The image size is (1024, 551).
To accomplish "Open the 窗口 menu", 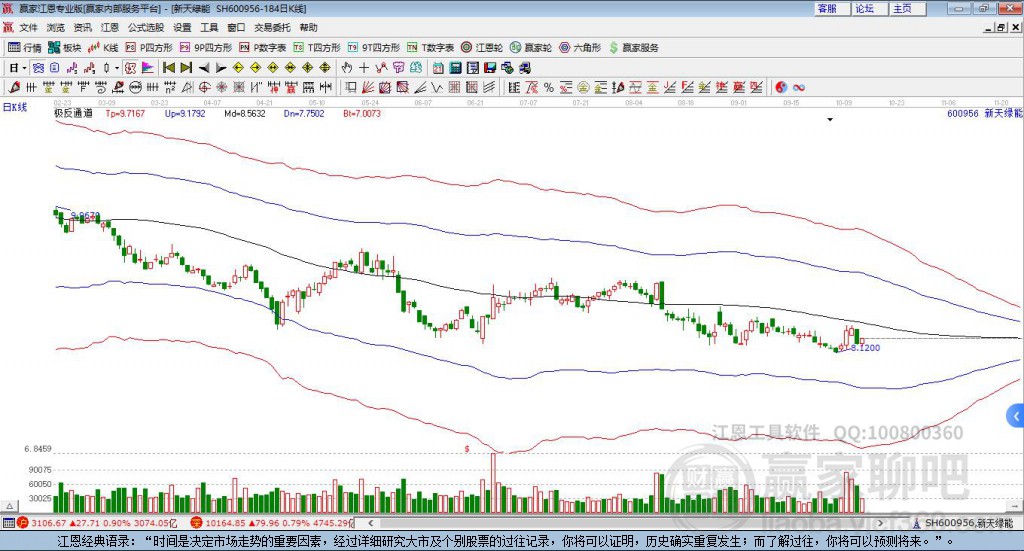I will pos(236,27).
